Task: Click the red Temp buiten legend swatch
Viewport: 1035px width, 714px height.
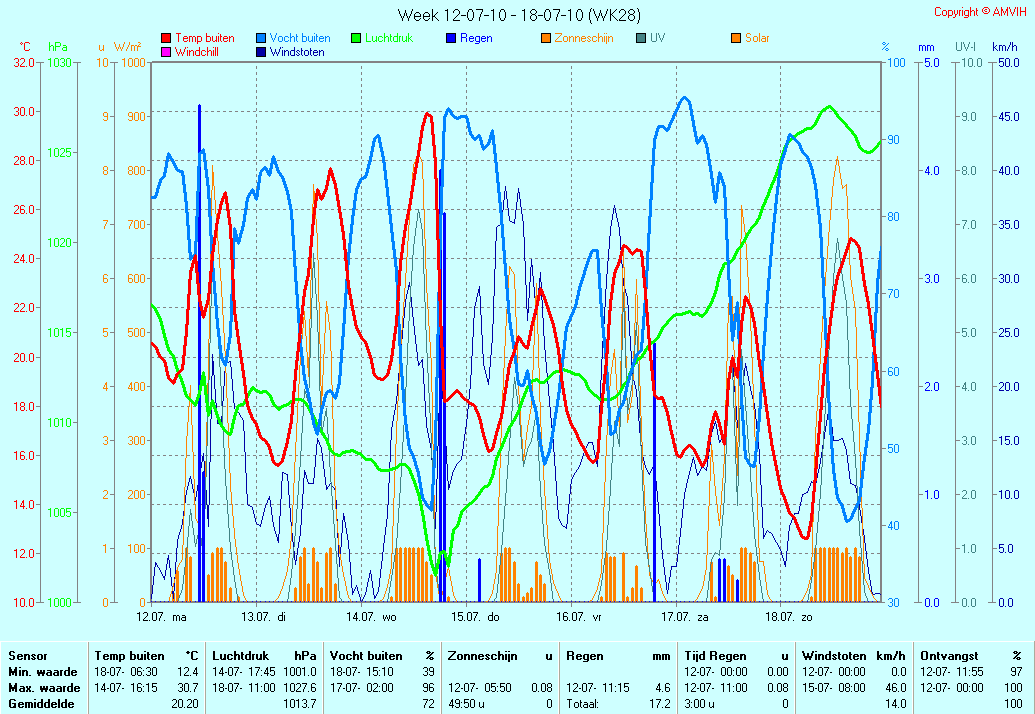Action: tap(166, 38)
